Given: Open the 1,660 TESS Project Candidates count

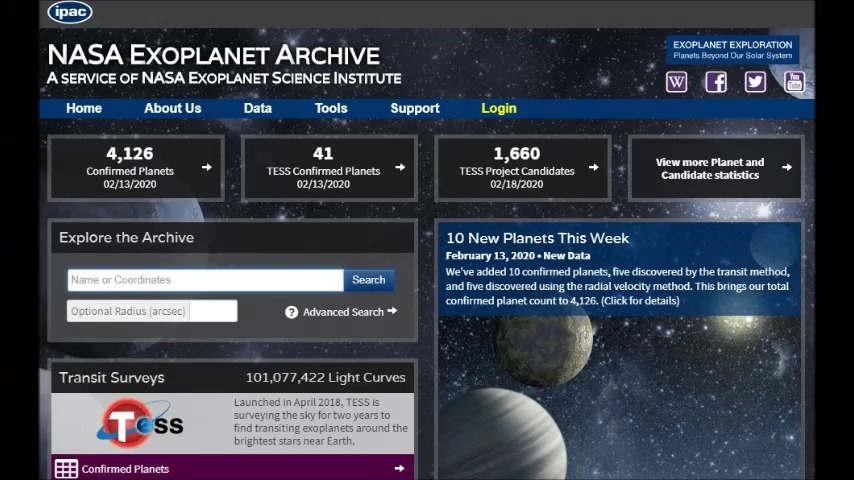Looking at the screenshot, I should 516,154.
